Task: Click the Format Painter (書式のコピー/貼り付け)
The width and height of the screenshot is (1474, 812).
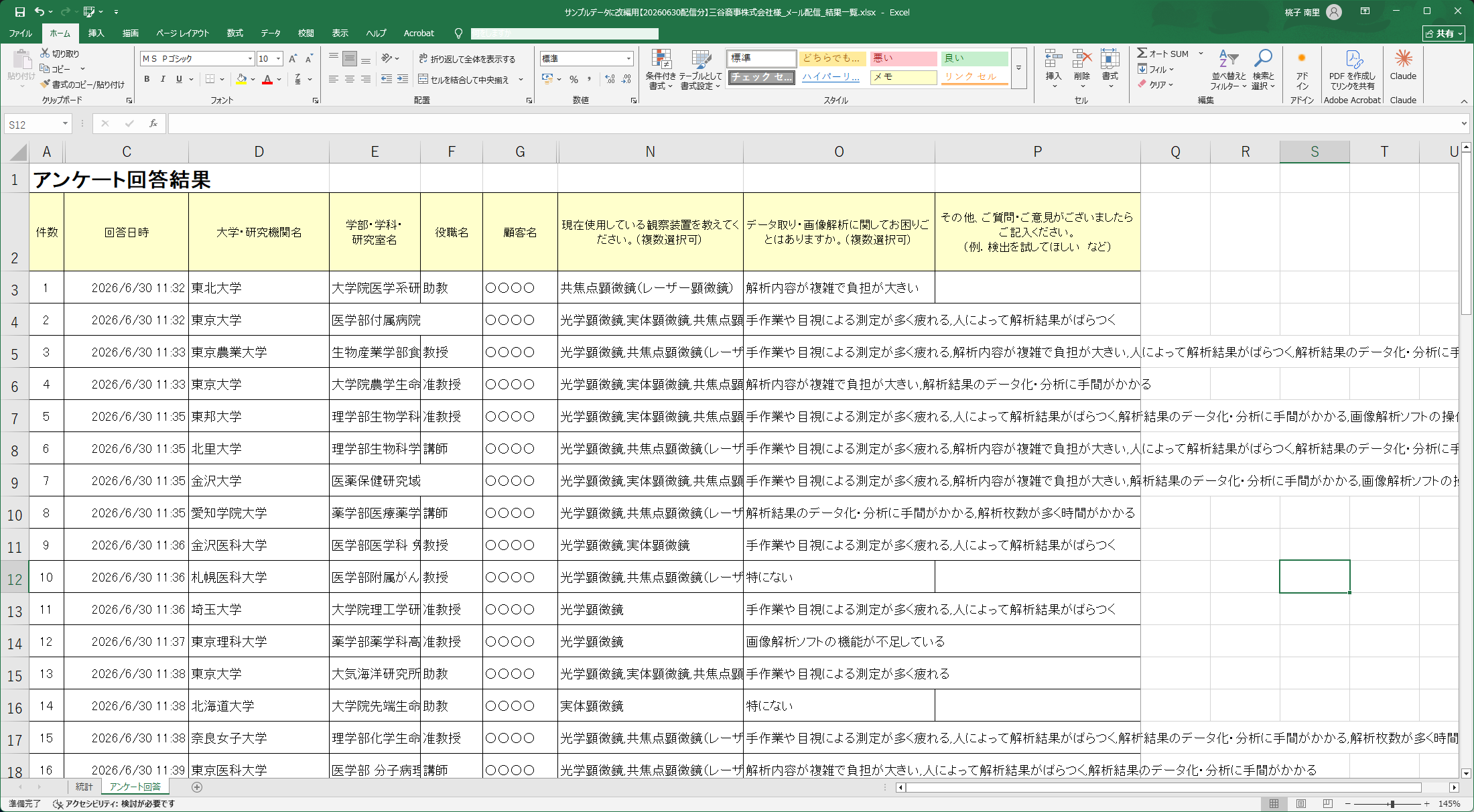Action: 82,84
